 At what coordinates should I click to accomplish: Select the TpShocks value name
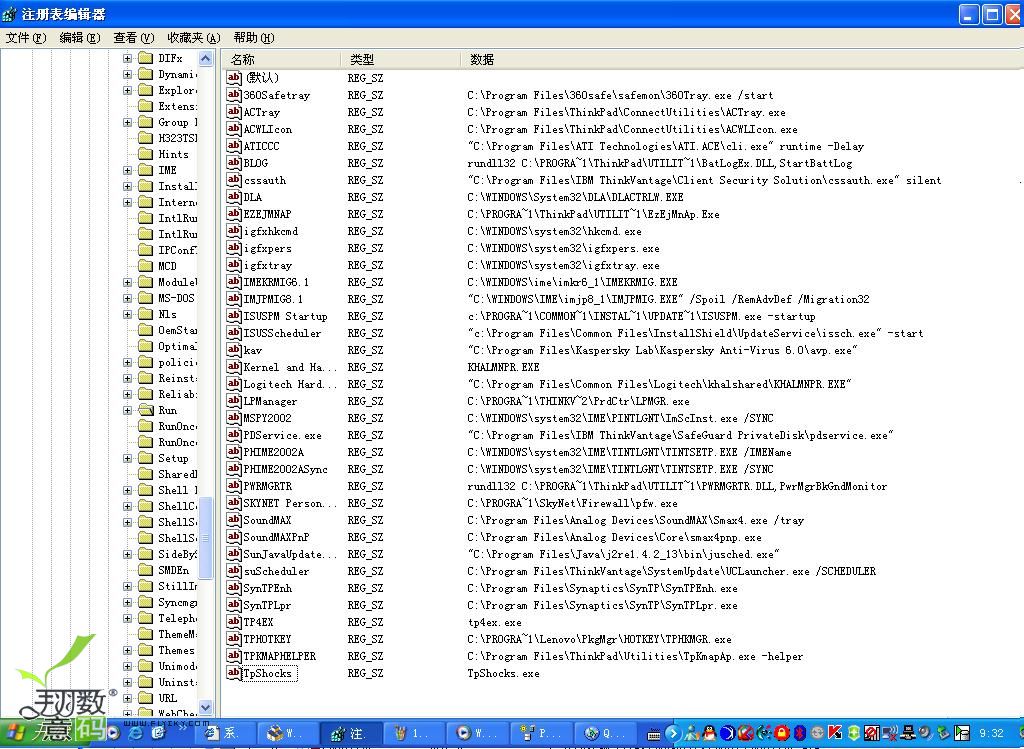(x=269, y=673)
